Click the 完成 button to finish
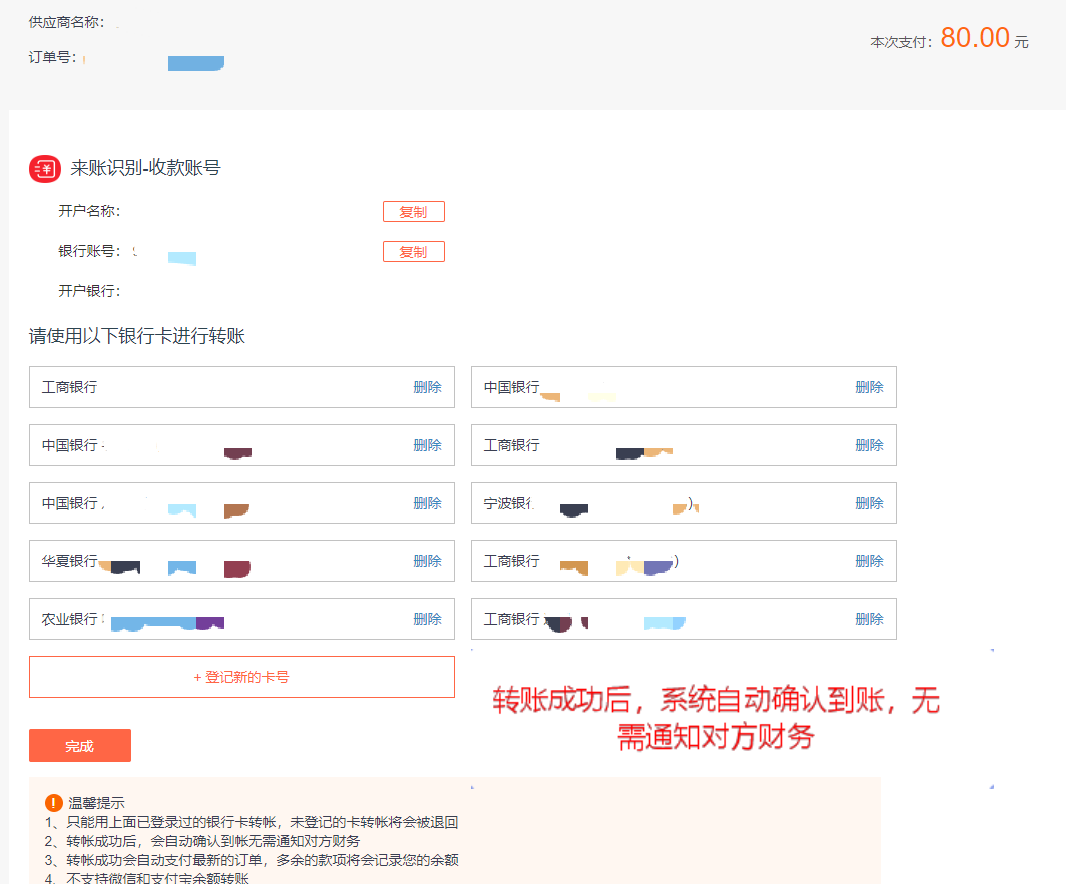1066x884 pixels. [79, 745]
